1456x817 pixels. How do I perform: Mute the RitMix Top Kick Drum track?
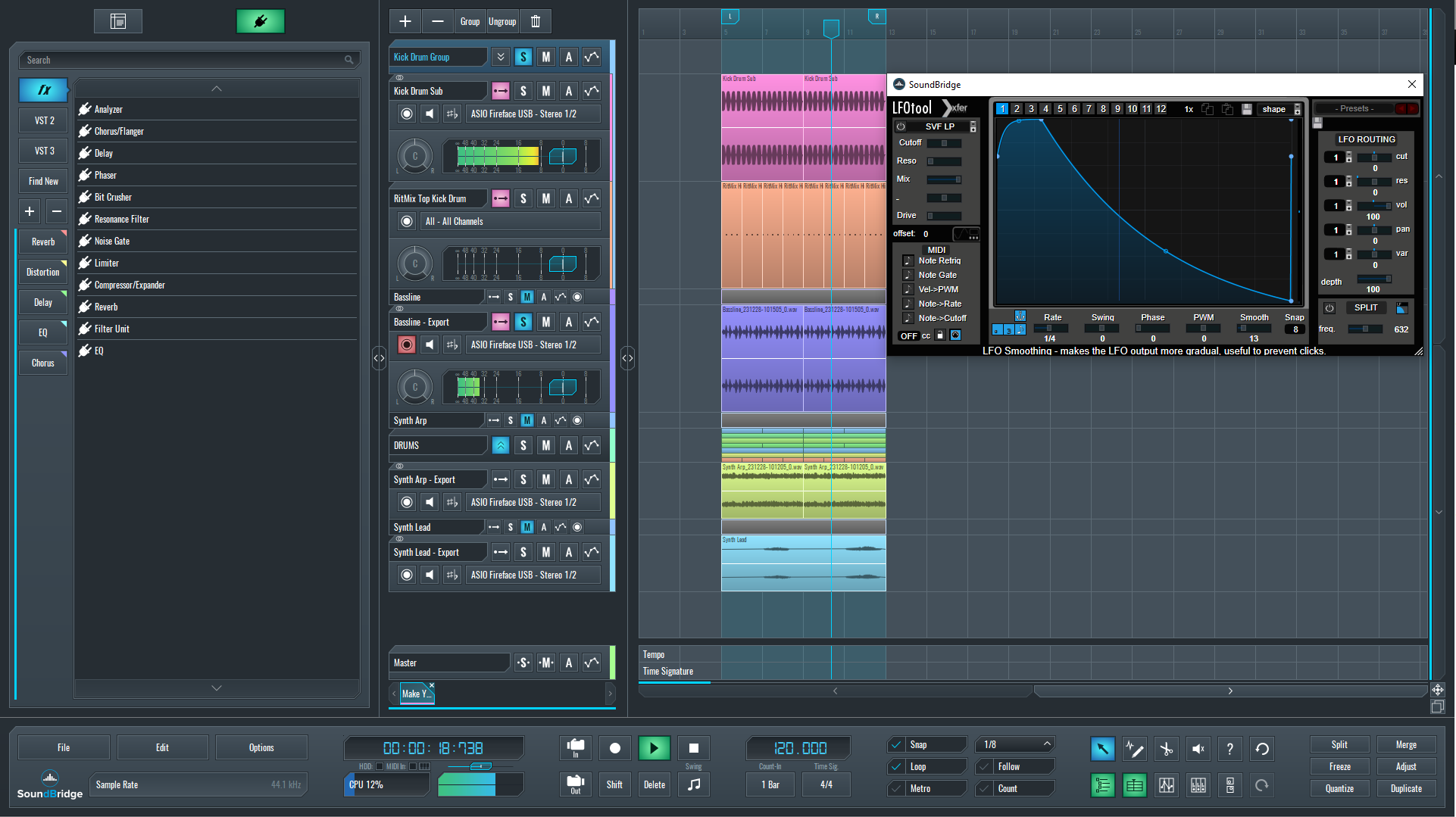point(546,198)
